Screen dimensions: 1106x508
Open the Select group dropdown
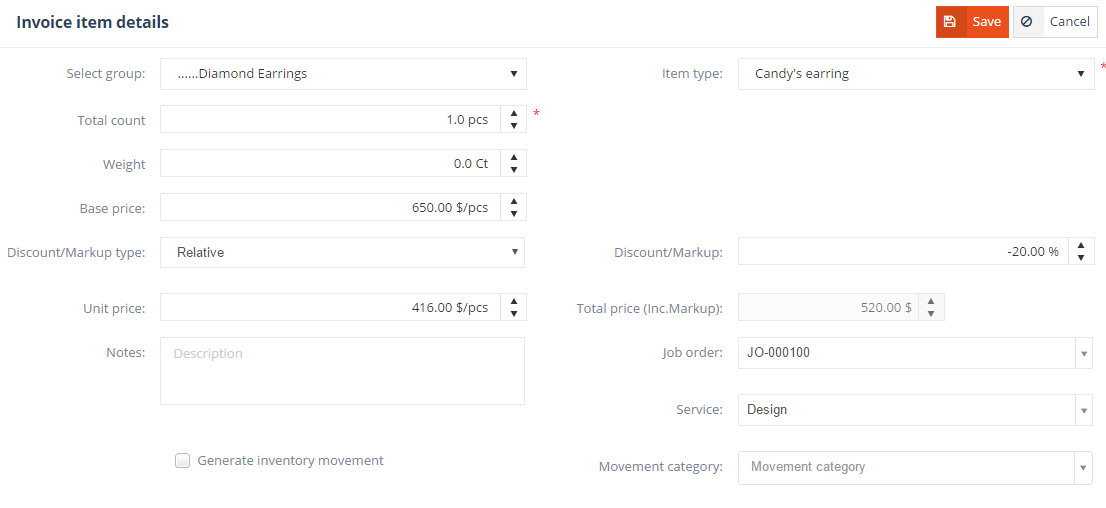tap(343, 74)
